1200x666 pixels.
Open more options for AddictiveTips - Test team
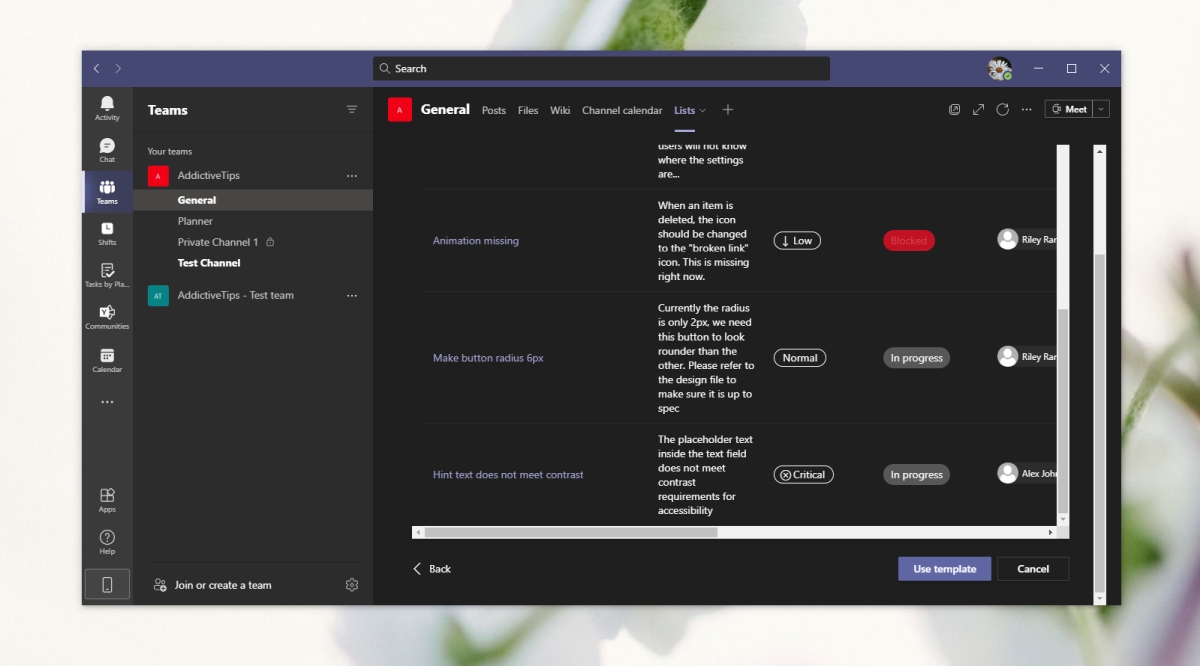(x=352, y=296)
